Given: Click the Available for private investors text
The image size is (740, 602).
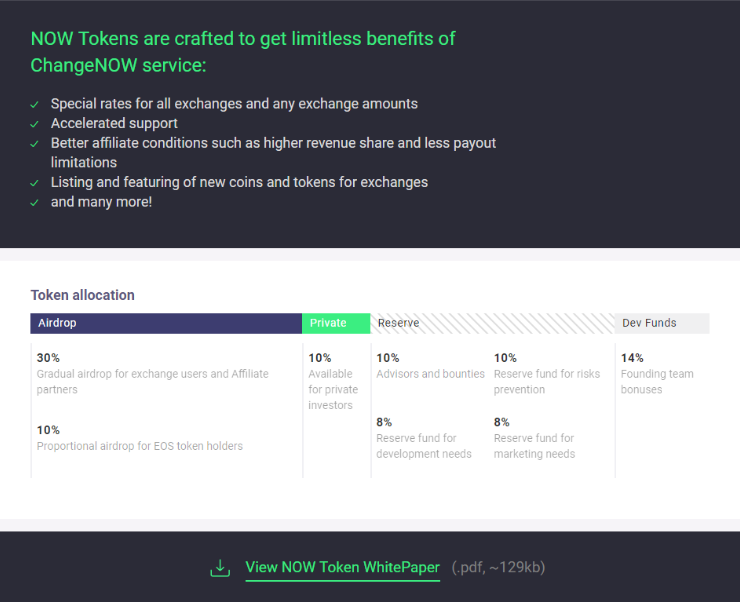Looking at the screenshot, I should click(333, 389).
